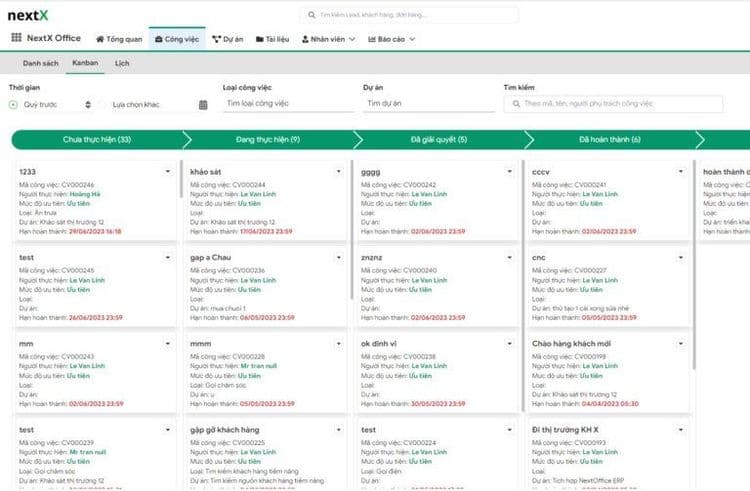This screenshot has height=491, width=750.
Task: Click the Đã hoàn thành (6) stage header
Action: coord(609,139)
